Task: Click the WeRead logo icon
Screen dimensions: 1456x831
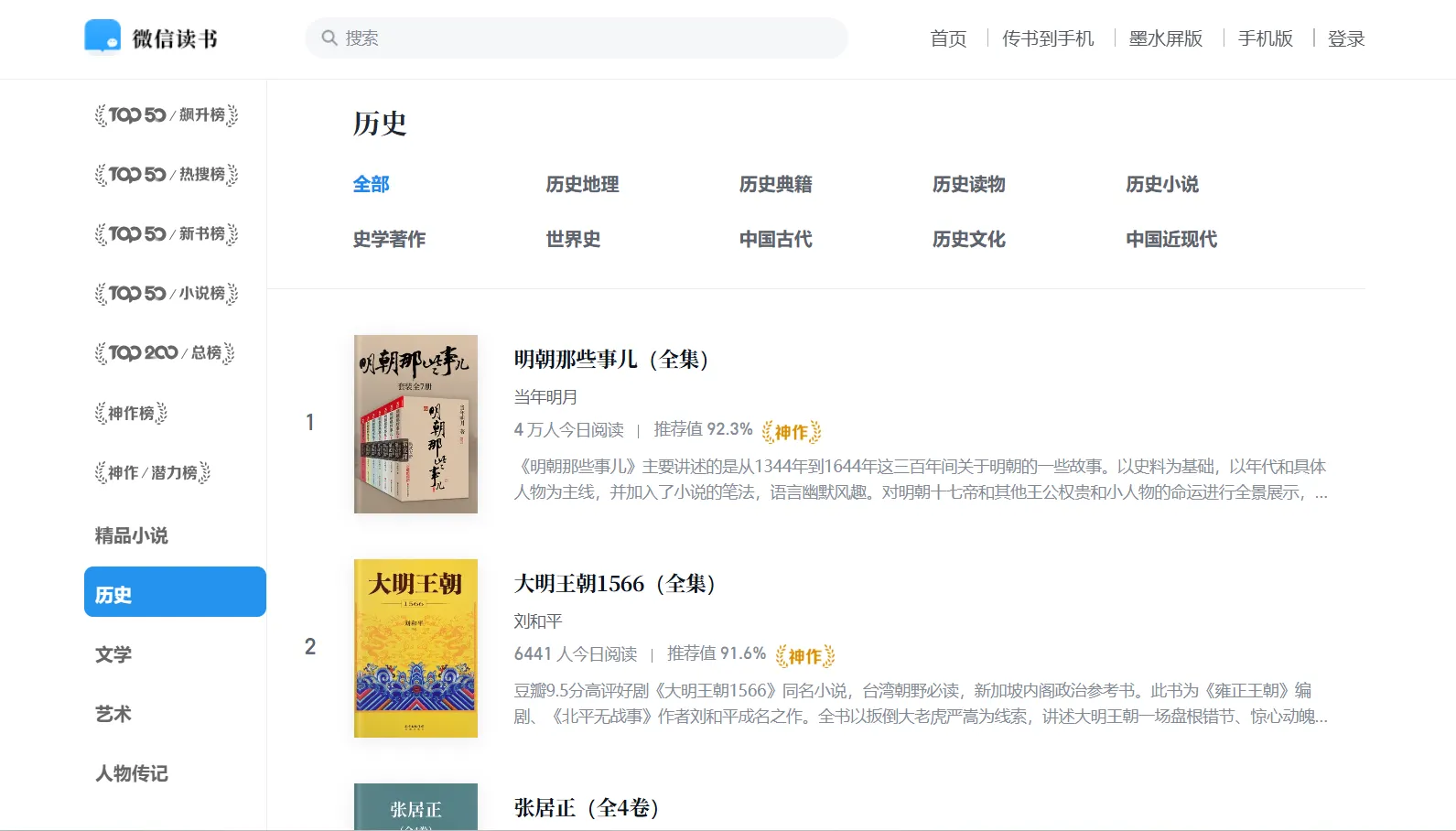Action: 102,38
